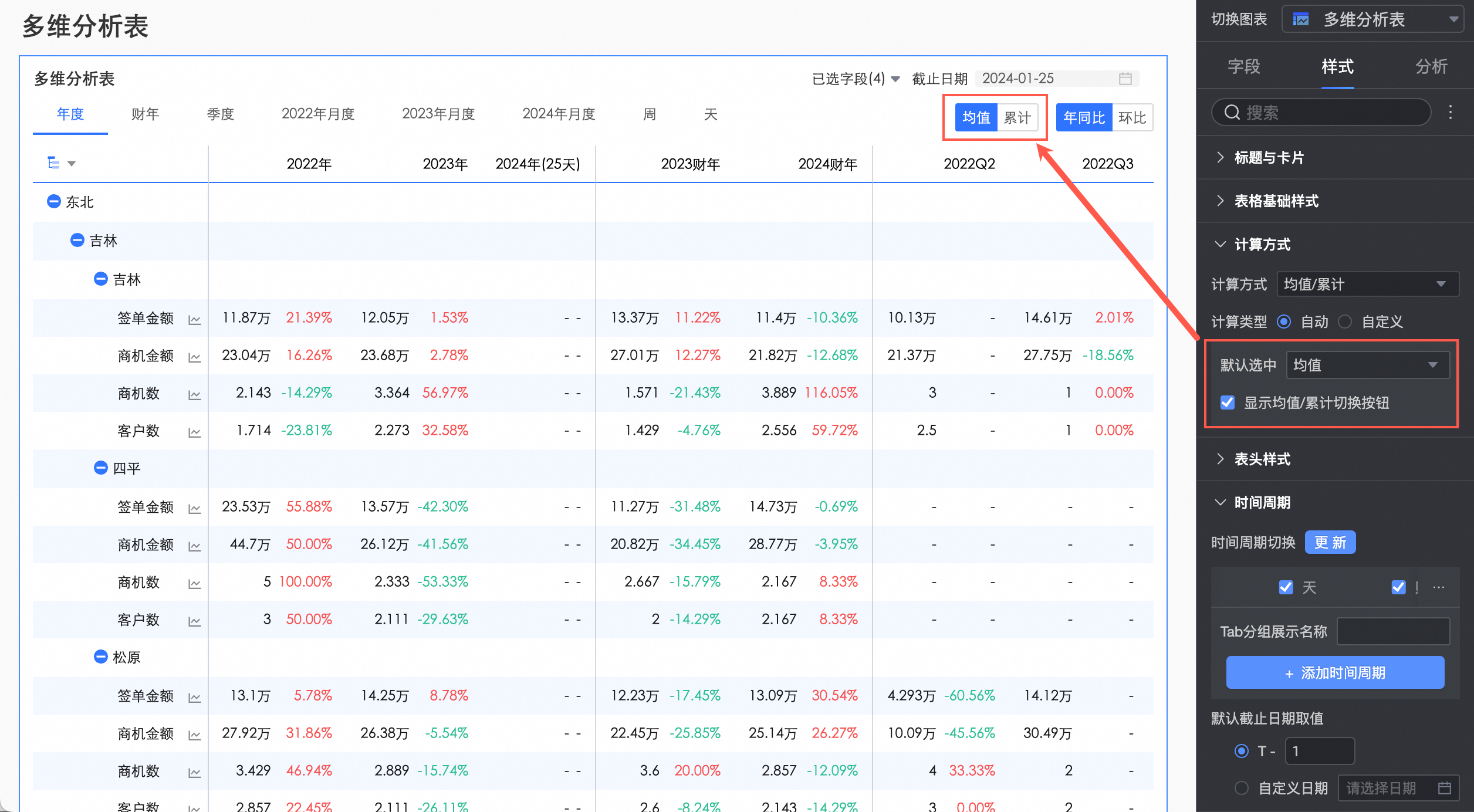
Task: Select the 自定义 calculation type radio
Action: click(1345, 322)
